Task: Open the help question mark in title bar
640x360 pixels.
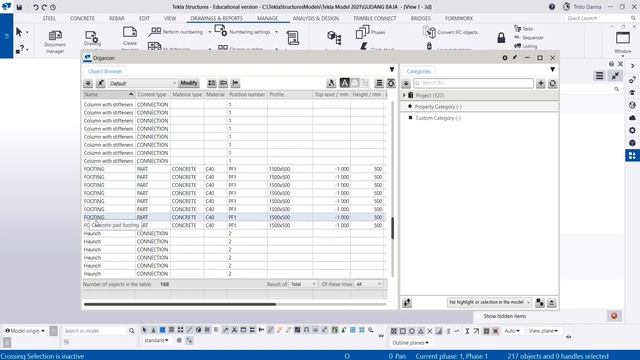Action: (552, 7)
